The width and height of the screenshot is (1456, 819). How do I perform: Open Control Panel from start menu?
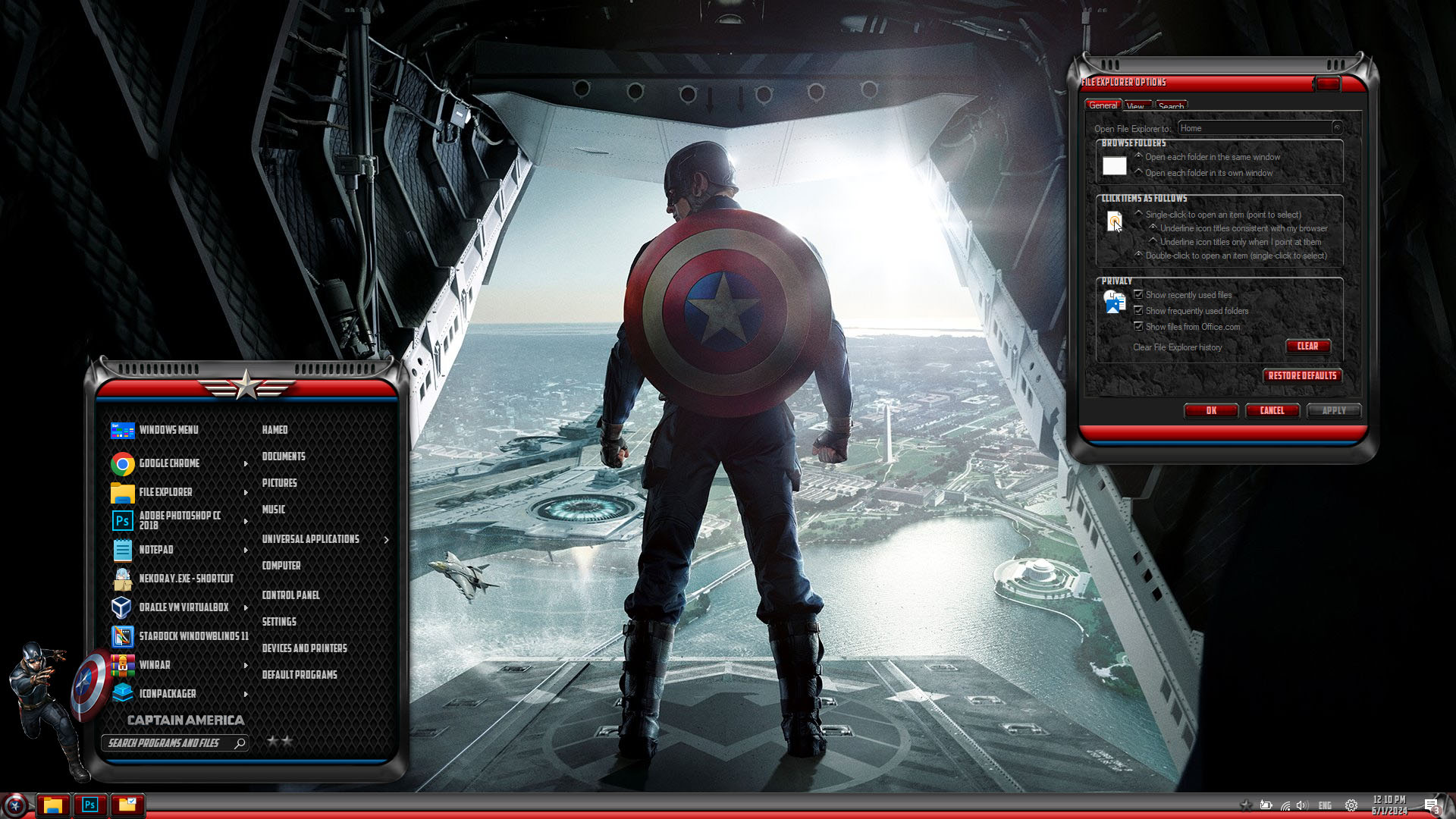point(290,595)
